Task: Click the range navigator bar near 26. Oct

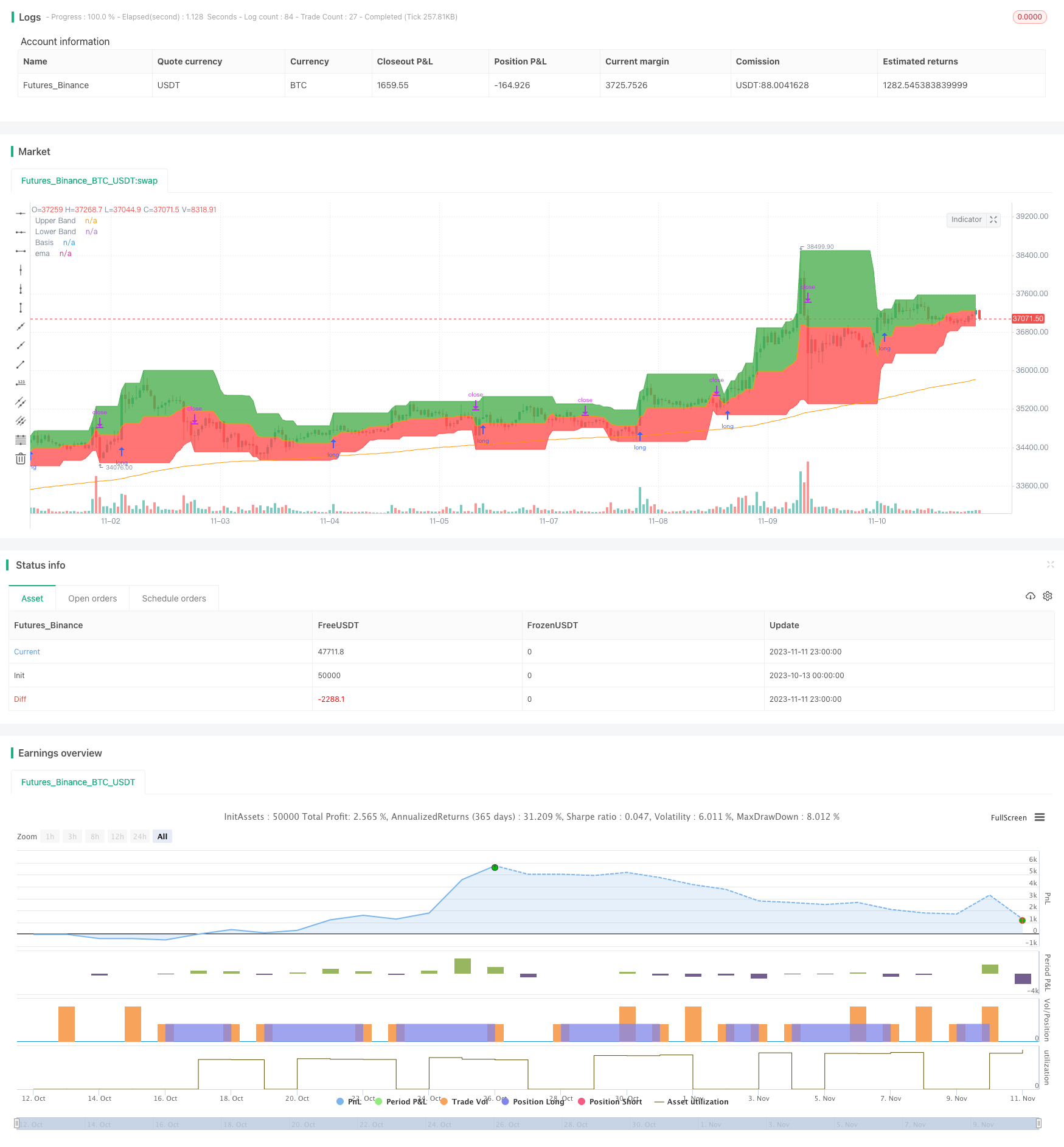Action: pyautogui.click(x=509, y=1124)
